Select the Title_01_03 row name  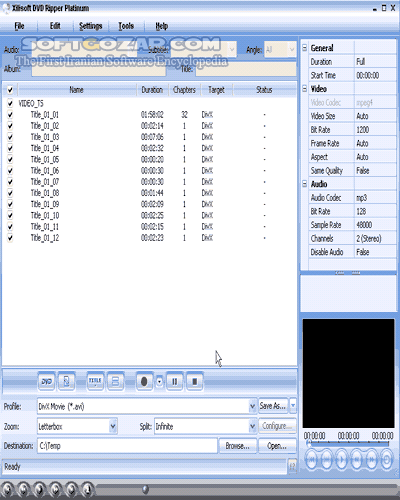pos(45,137)
